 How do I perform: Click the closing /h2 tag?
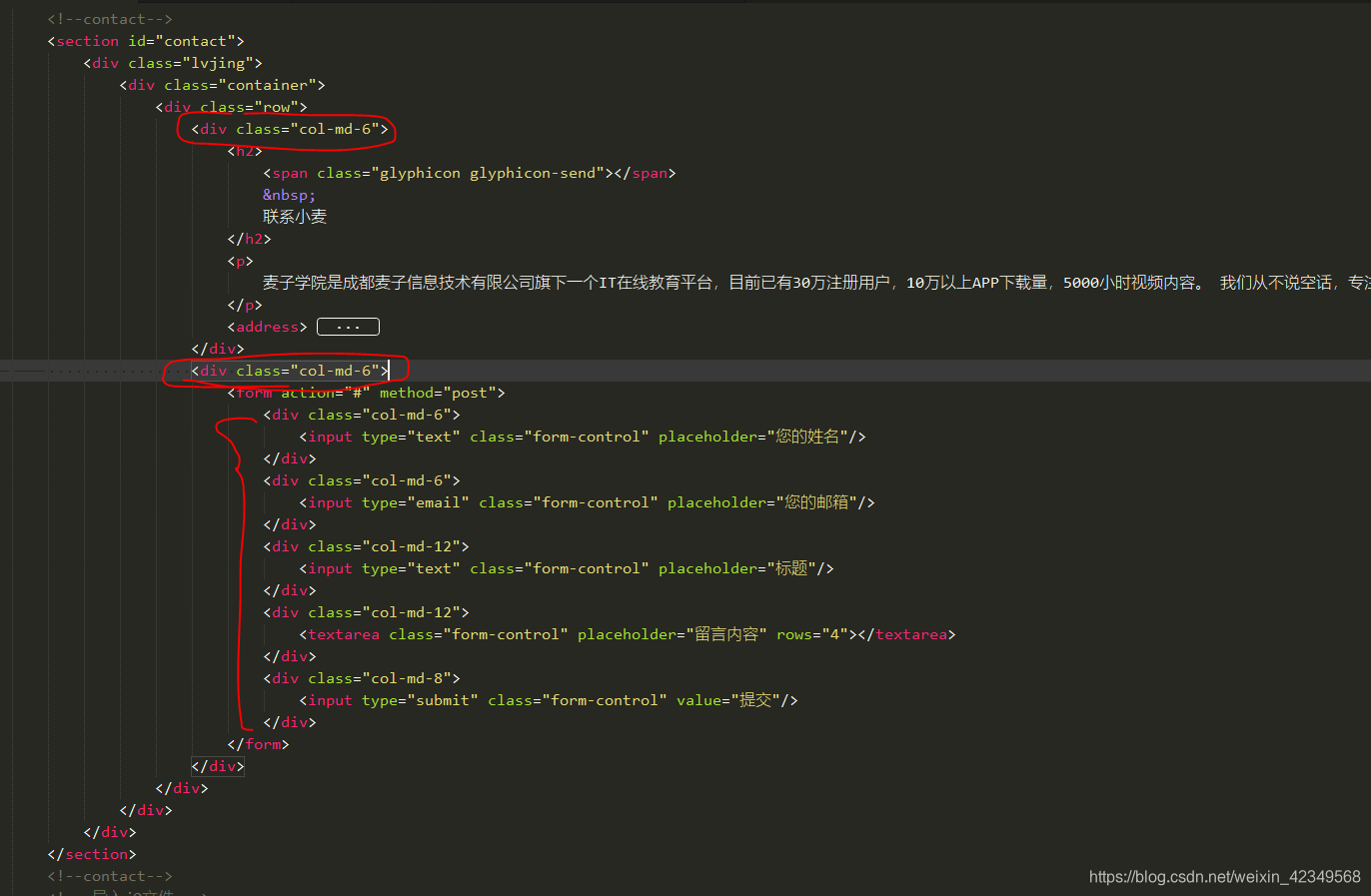tap(249, 239)
